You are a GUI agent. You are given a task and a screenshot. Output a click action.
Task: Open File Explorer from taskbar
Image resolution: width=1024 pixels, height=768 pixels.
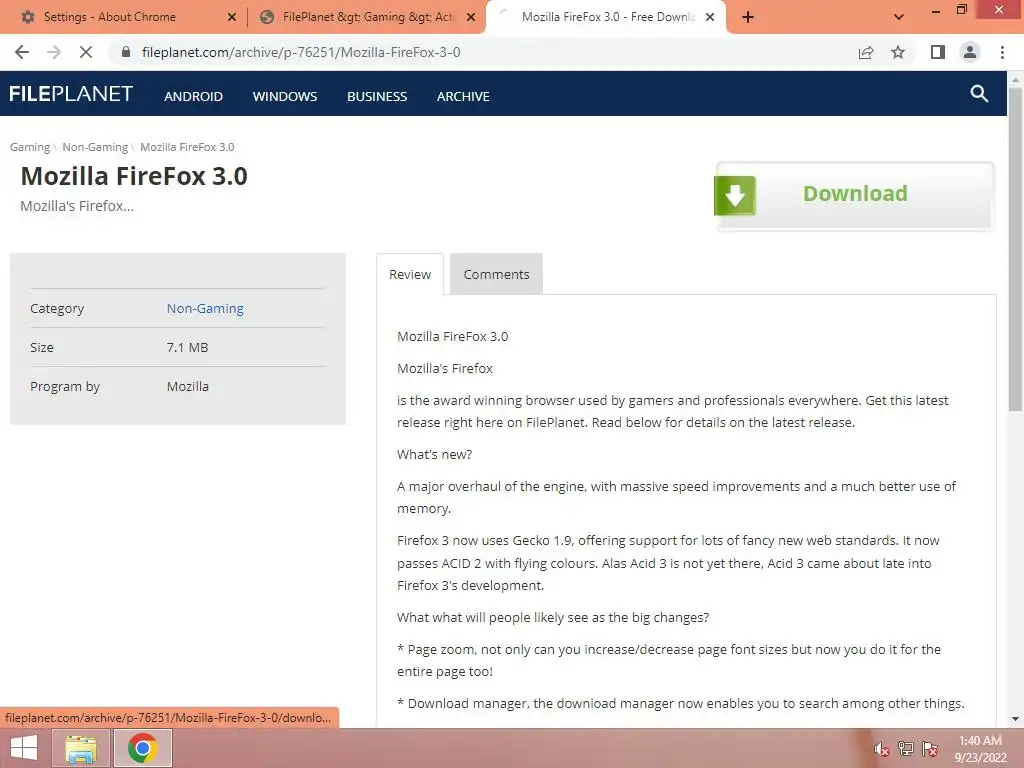tap(81, 748)
